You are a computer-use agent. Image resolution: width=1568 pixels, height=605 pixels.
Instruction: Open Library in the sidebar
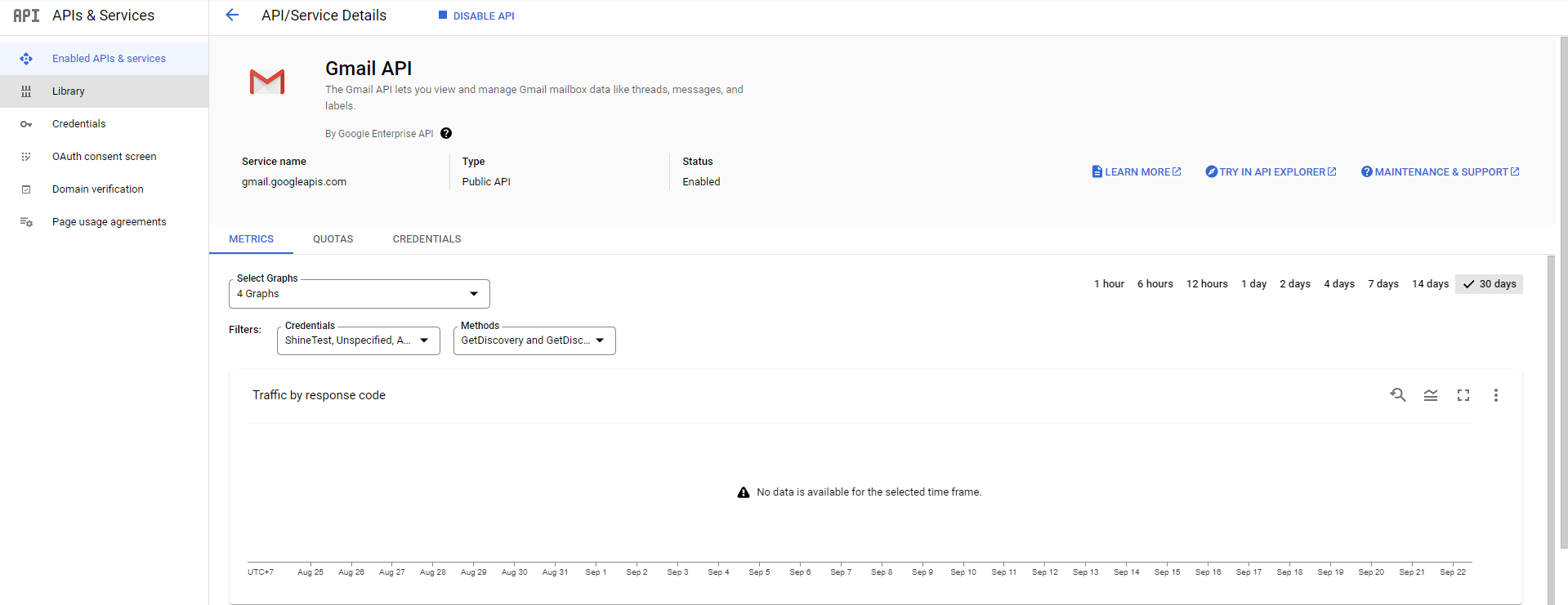click(x=104, y=91)
